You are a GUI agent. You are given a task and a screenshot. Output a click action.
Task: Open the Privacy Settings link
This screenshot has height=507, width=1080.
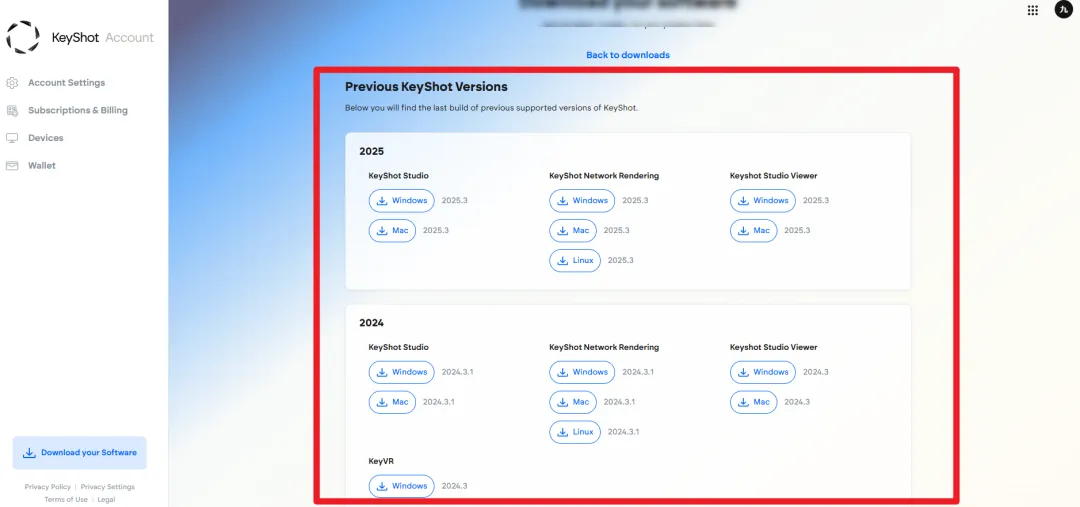click(107, 486)
